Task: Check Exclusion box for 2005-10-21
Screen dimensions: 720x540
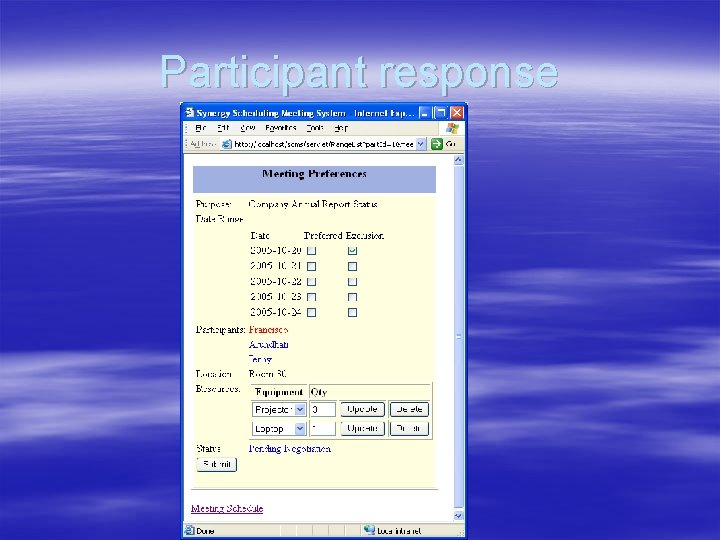Action: (x=352, y=266)
